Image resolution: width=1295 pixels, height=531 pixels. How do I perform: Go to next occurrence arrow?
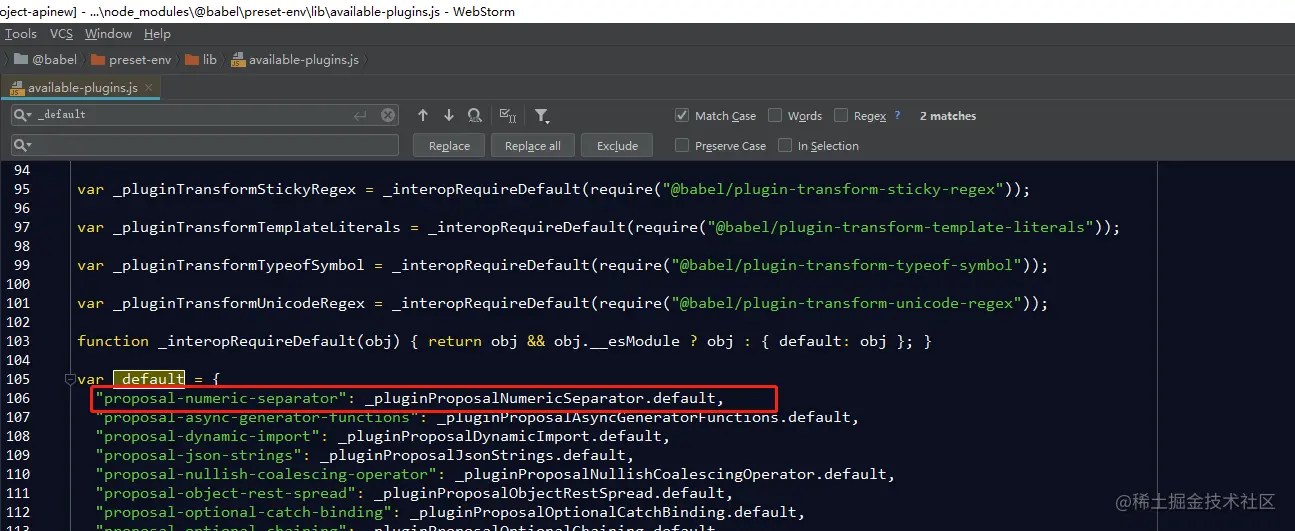(x=448, y=116)
